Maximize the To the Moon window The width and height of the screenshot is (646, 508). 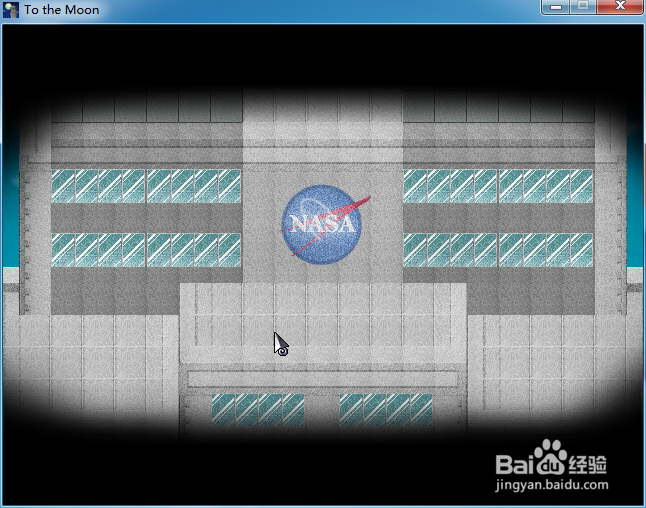coord(583,7)
